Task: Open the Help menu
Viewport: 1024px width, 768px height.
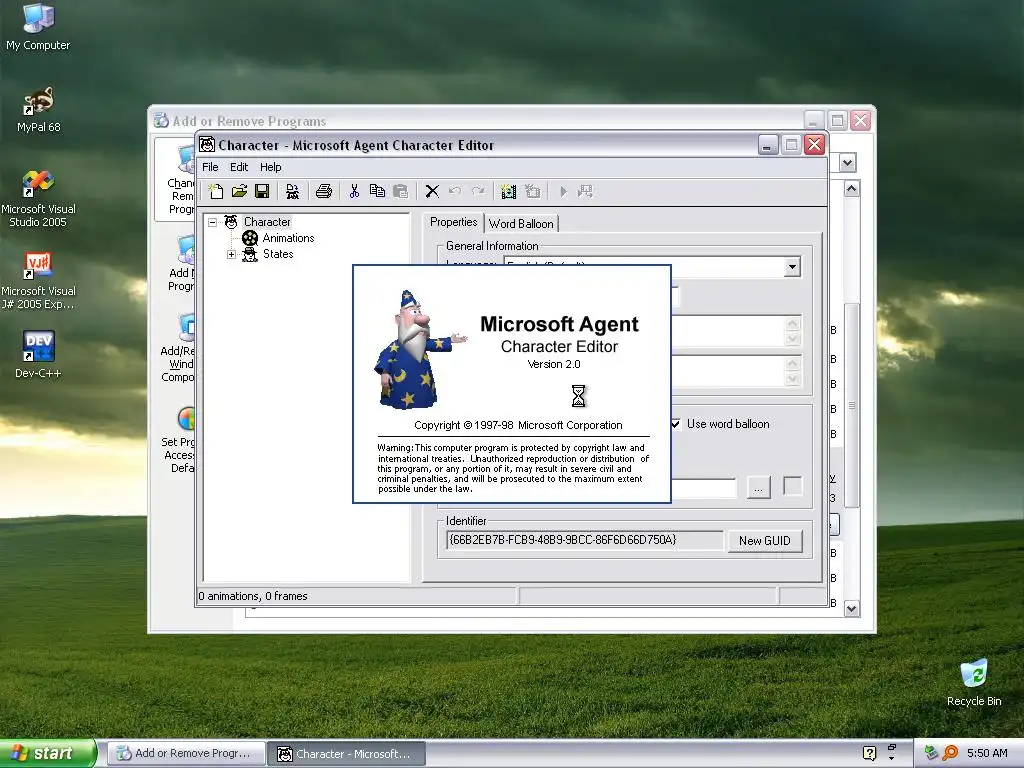Action: click(270, 167)
